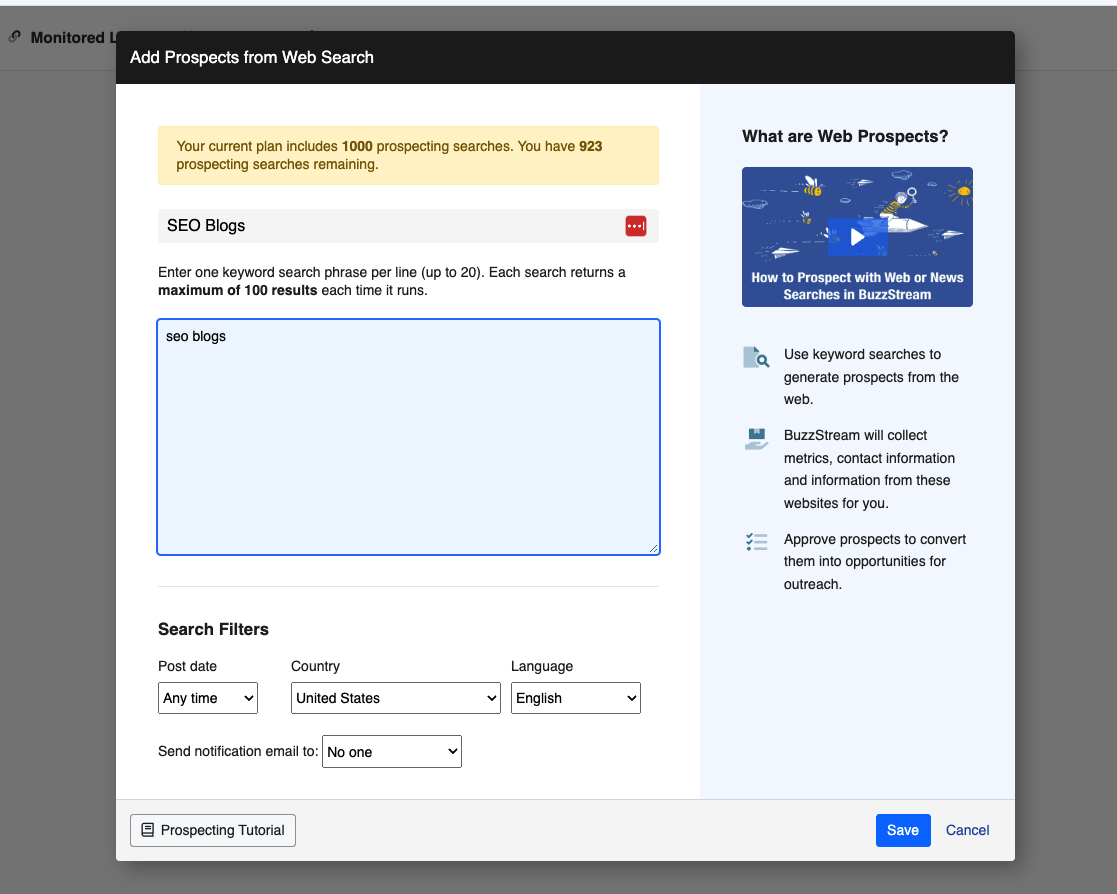Click the checklist icon beside Approve prospects
1117x894 pixels.
click(756, 542)
